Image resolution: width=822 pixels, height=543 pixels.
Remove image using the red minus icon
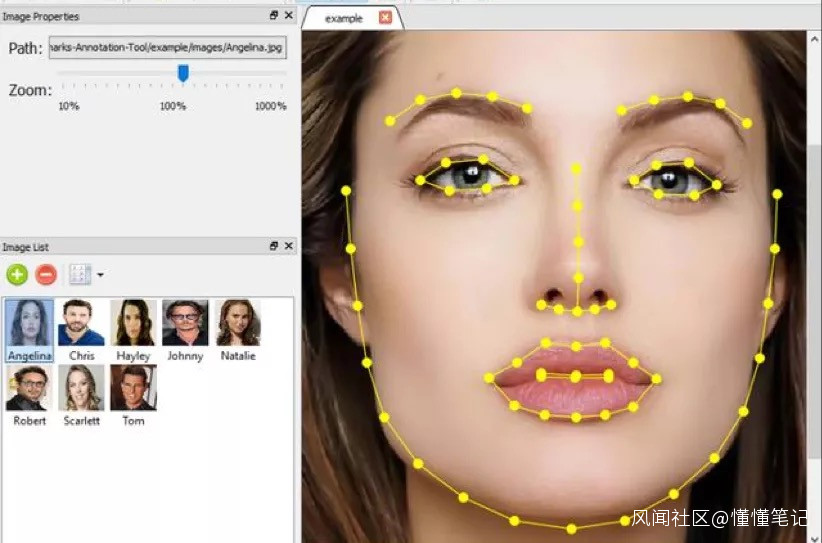tap(46, 274)
